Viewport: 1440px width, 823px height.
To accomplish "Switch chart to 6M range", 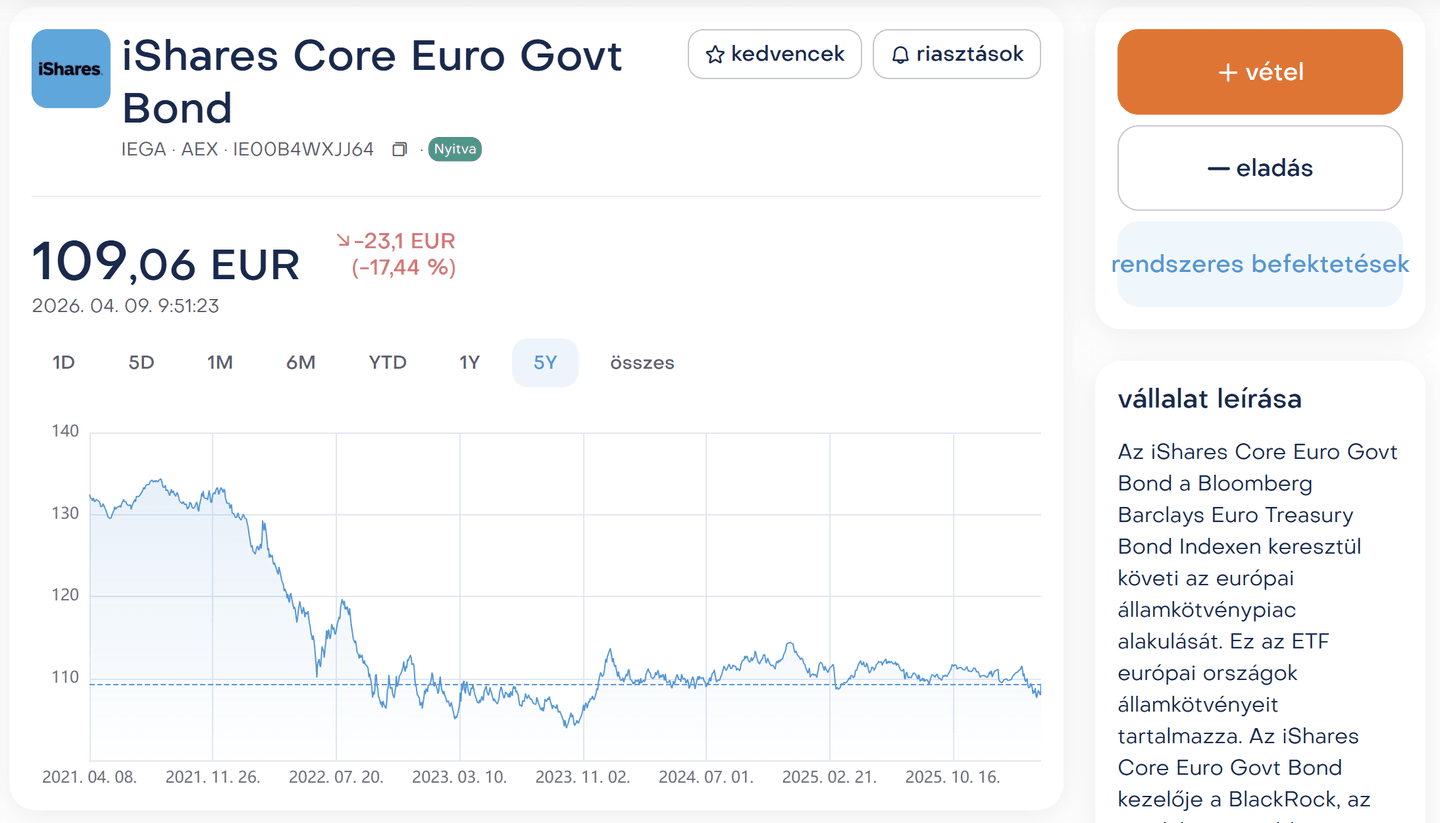I will tap(300, 363).
